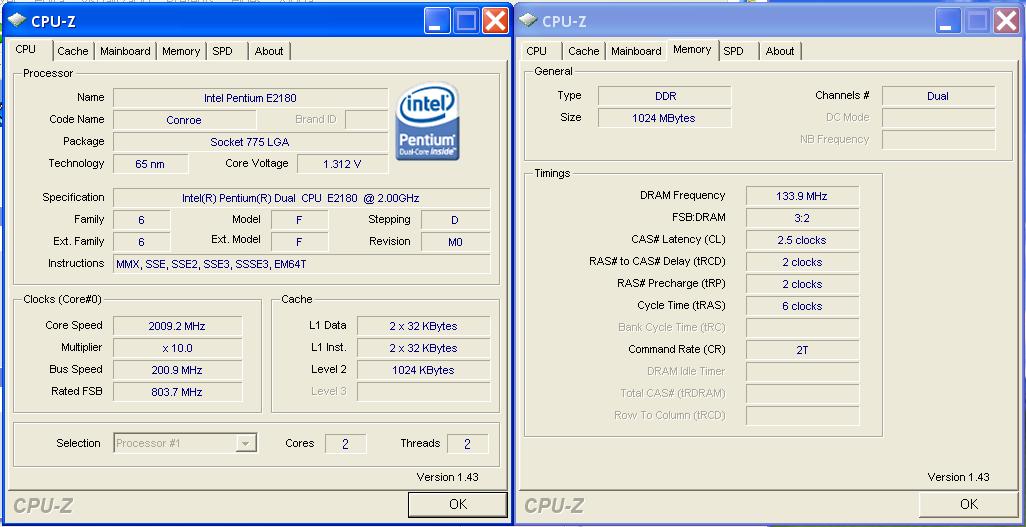Click the Rated FSB value '803.7 MHz'
The width and height of the screenshot is (1026, 527).
click(177, 392)
